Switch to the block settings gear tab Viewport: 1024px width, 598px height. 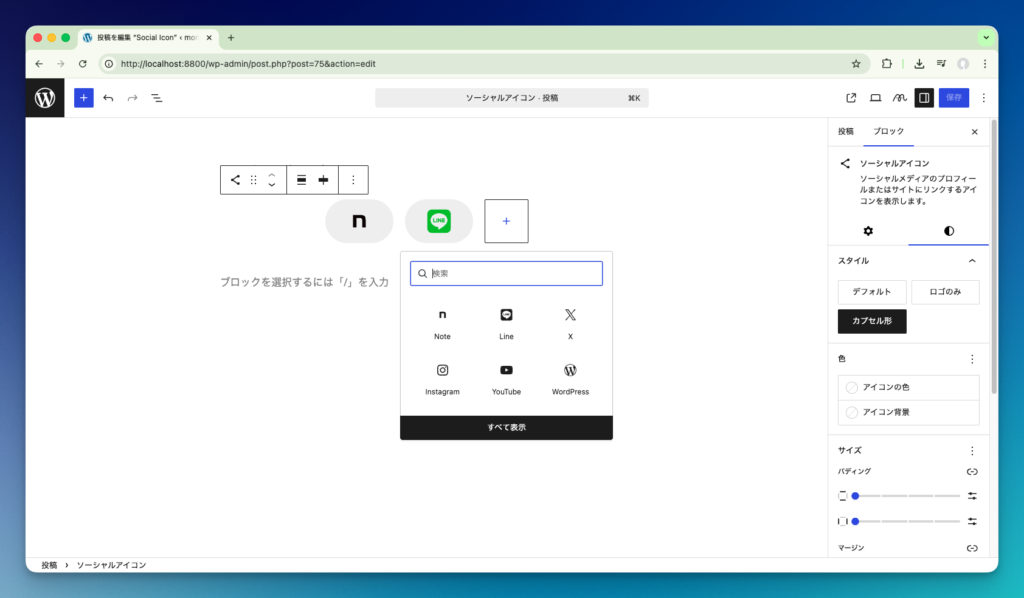pos(868,231)
